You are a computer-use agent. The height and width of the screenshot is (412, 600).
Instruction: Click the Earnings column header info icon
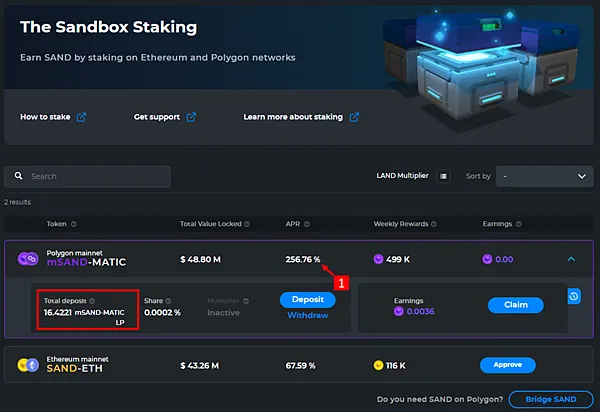(x=518, y=224)
